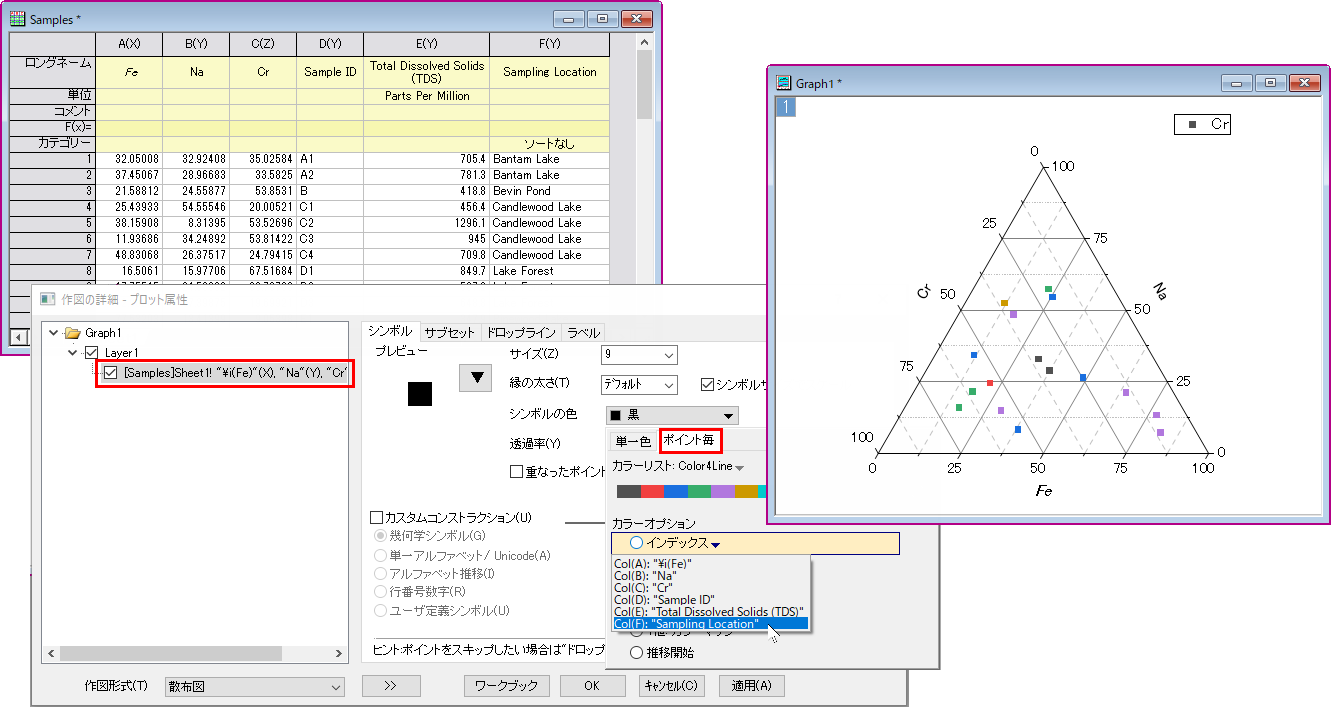Pick the red swatch in color list
This screenshot has height=707, width=1331.
[652, 491]
